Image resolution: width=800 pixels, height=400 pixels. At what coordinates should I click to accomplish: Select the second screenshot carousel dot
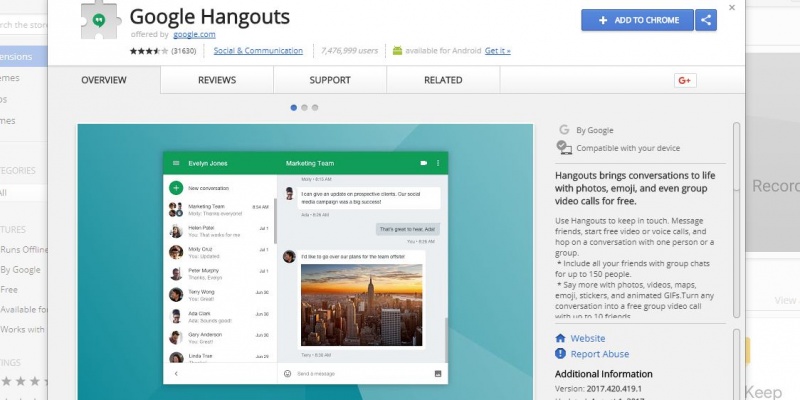[304, 108]
